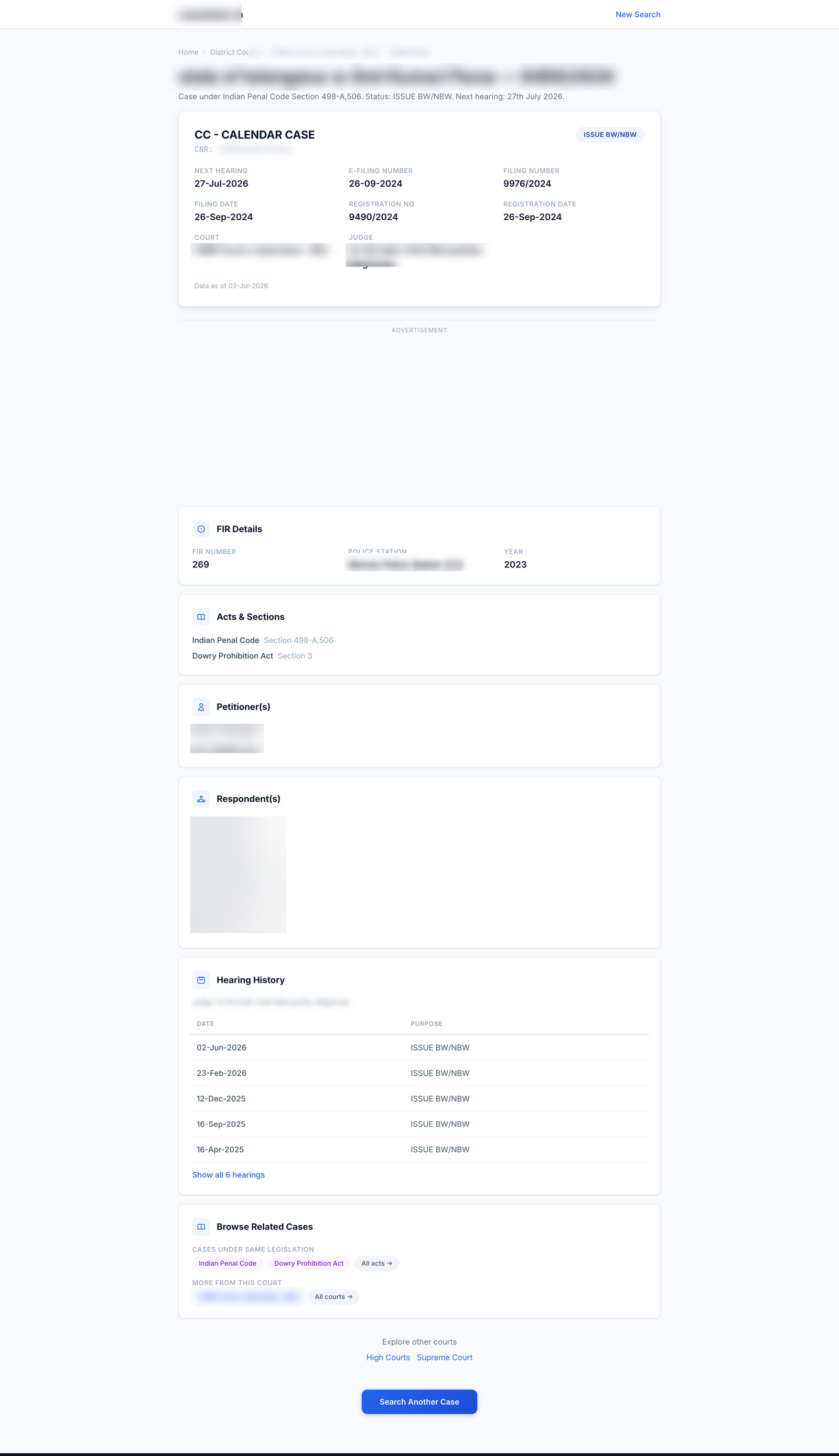This screenshot has height=1456, width=839.
Task: Click filing number 9976/2024
Action: (x=526, y=184)
